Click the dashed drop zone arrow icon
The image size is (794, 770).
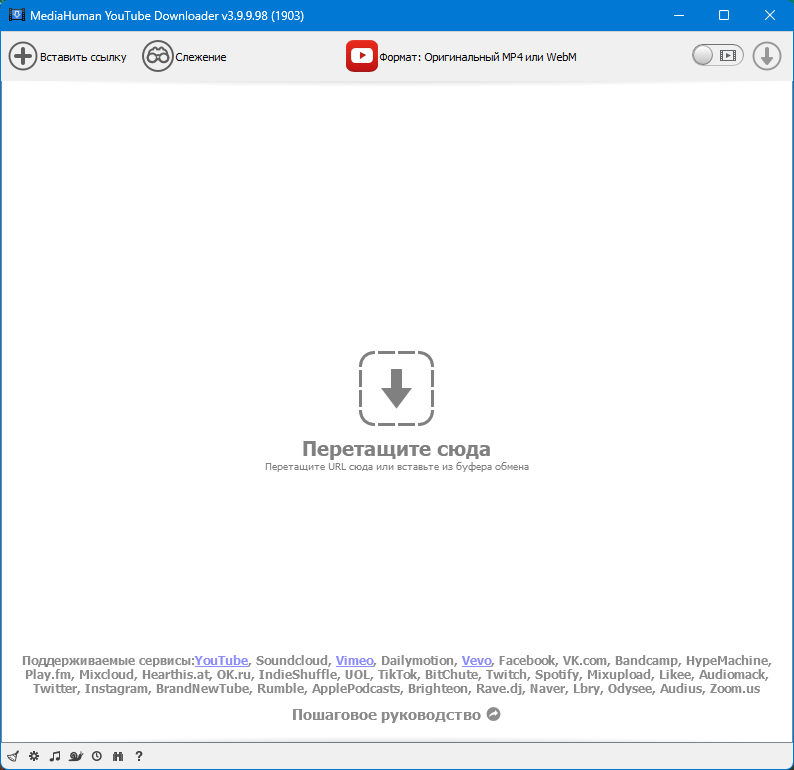point(396,388)
